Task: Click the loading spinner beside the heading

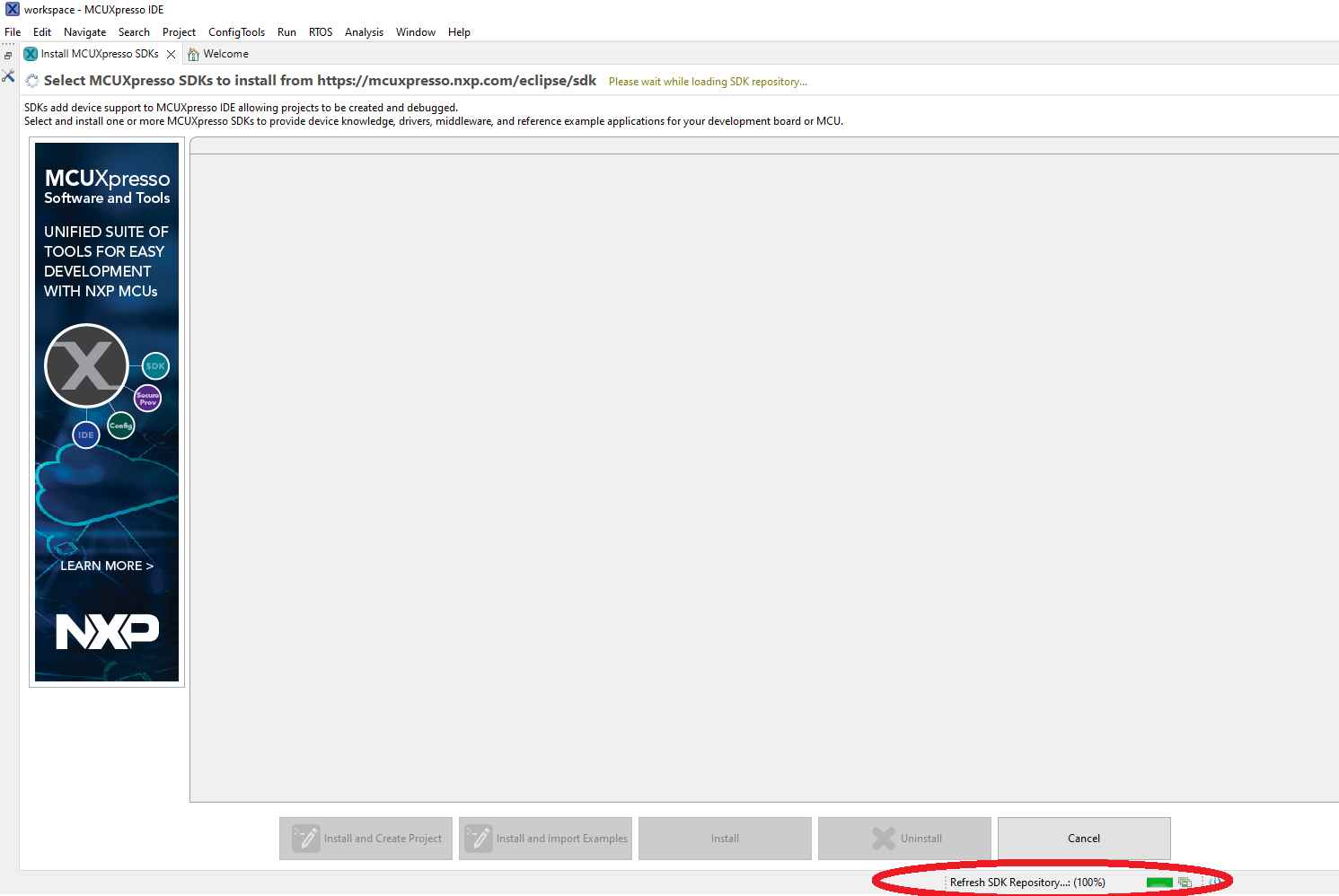Action: tap(32, 81)
